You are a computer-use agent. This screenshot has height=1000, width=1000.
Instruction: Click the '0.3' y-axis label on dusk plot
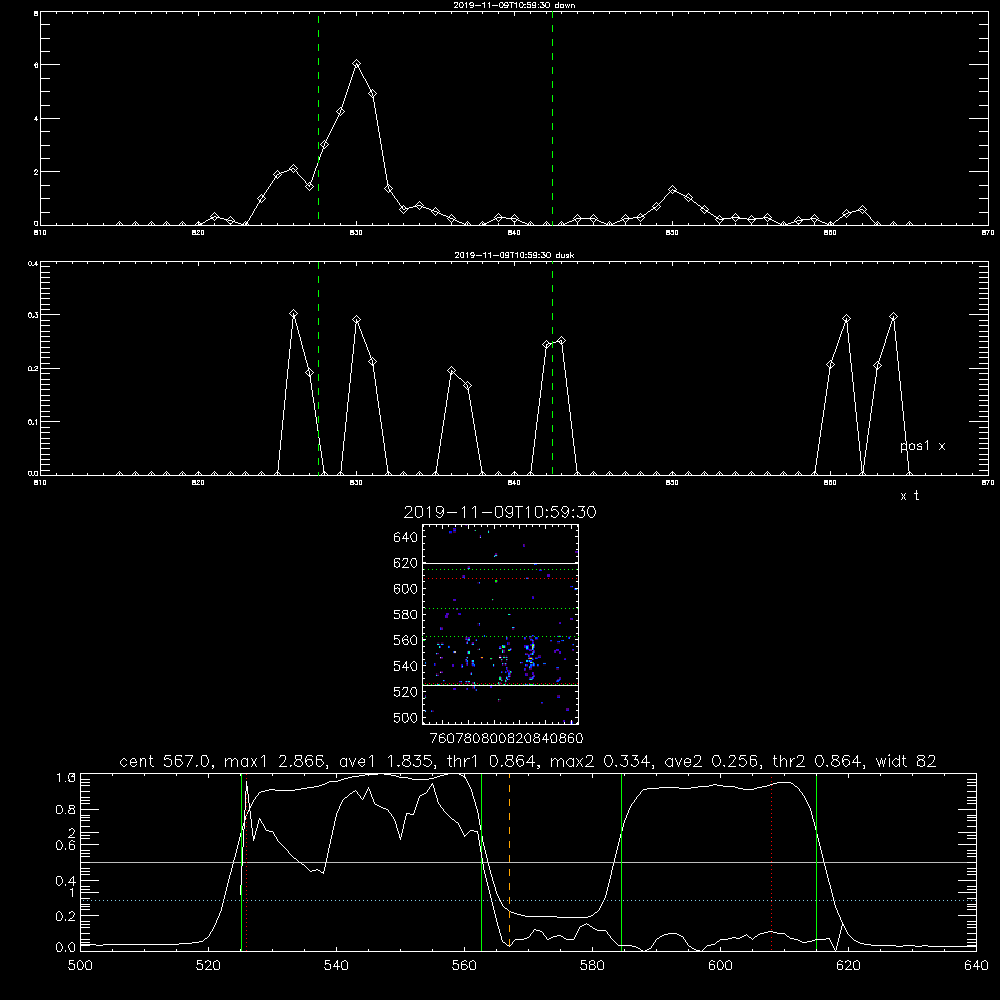click(x=32, y=315)
